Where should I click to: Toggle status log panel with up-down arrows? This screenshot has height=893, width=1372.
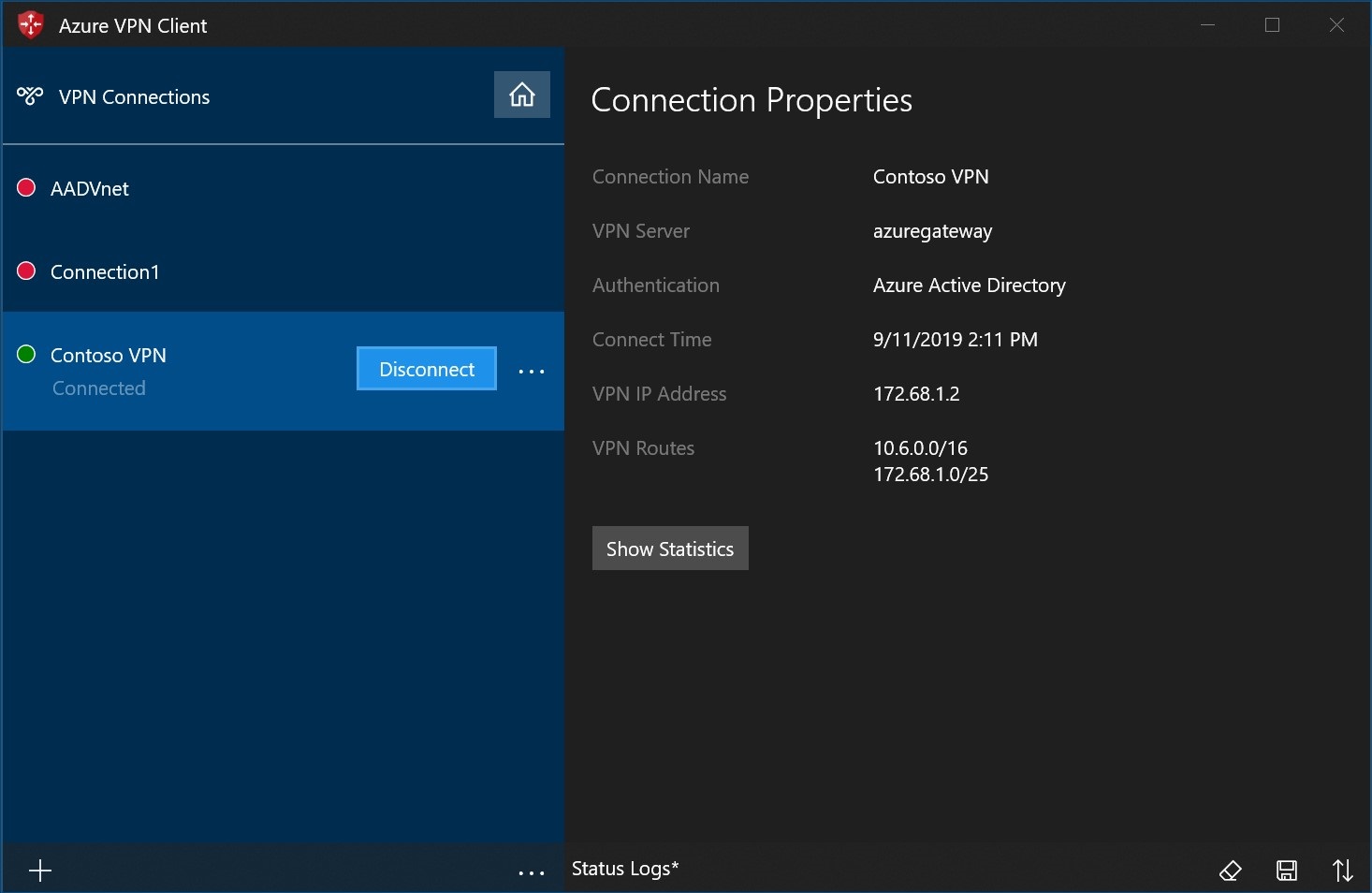pos(1342,871)
